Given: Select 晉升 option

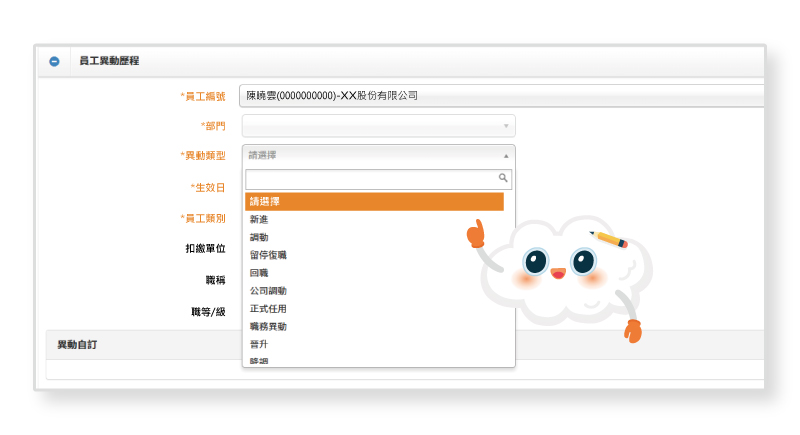Looking at the screenshot, I should 260,344.
